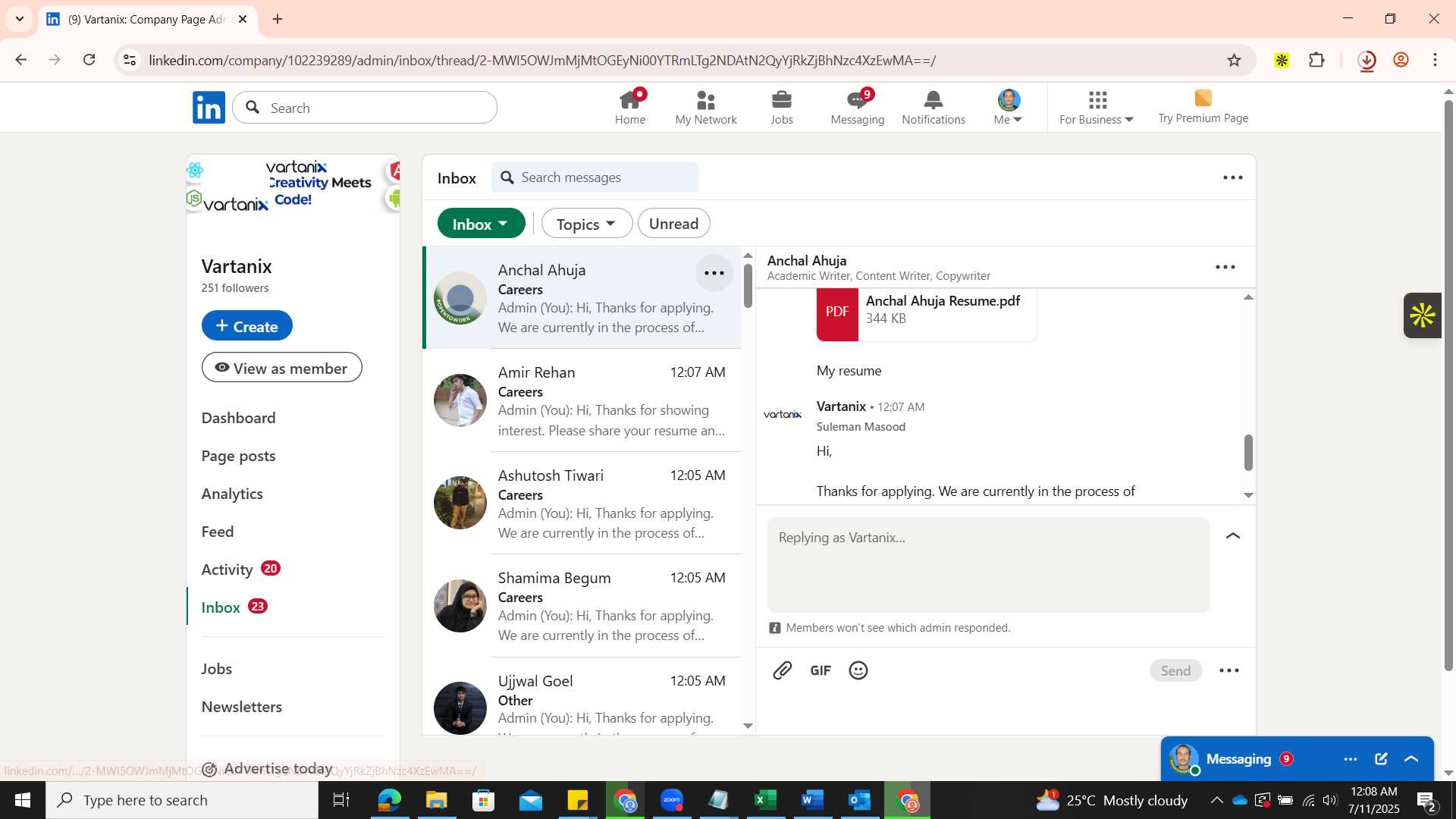The height and width of the screenshot is (819, 1456).
Task: Open Microsoft Edge from the taskbar
Action: [x=390, y=800]
